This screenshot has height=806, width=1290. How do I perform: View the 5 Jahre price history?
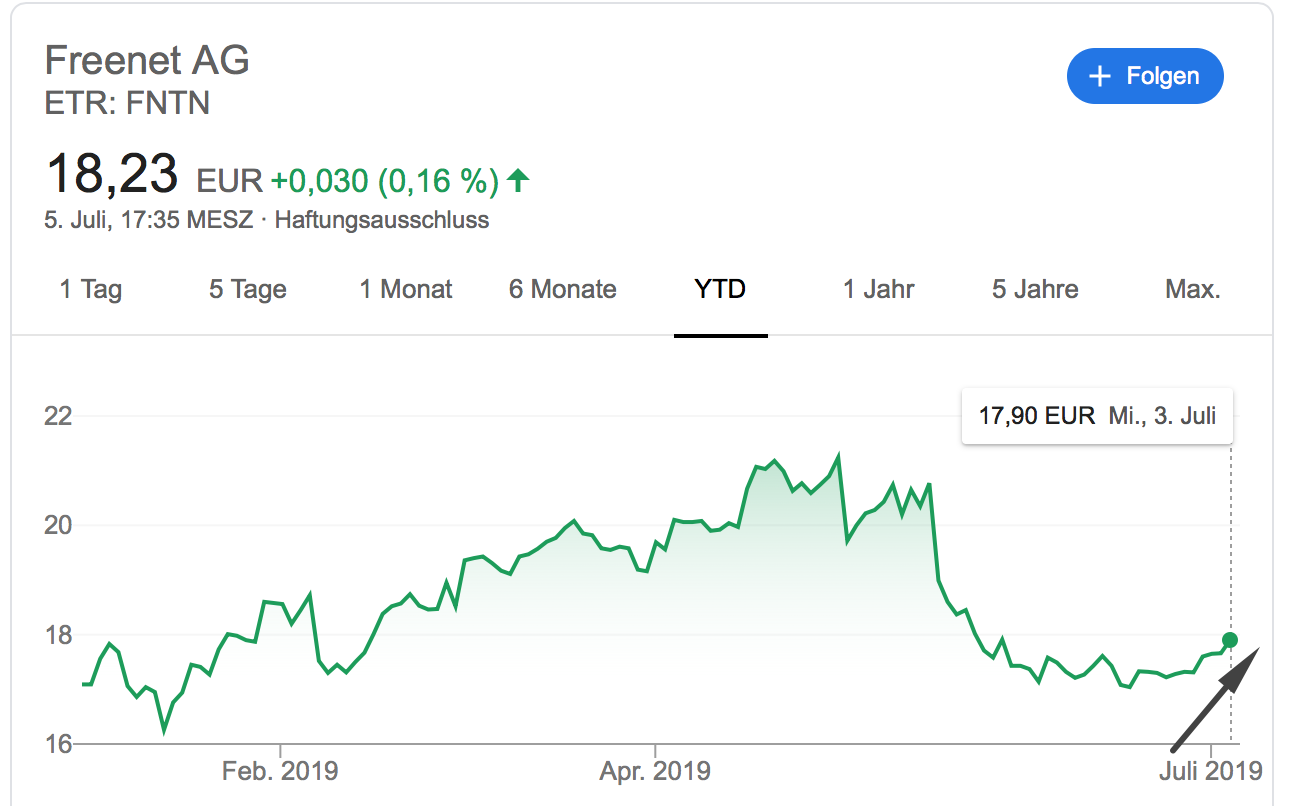(1035, 290)
